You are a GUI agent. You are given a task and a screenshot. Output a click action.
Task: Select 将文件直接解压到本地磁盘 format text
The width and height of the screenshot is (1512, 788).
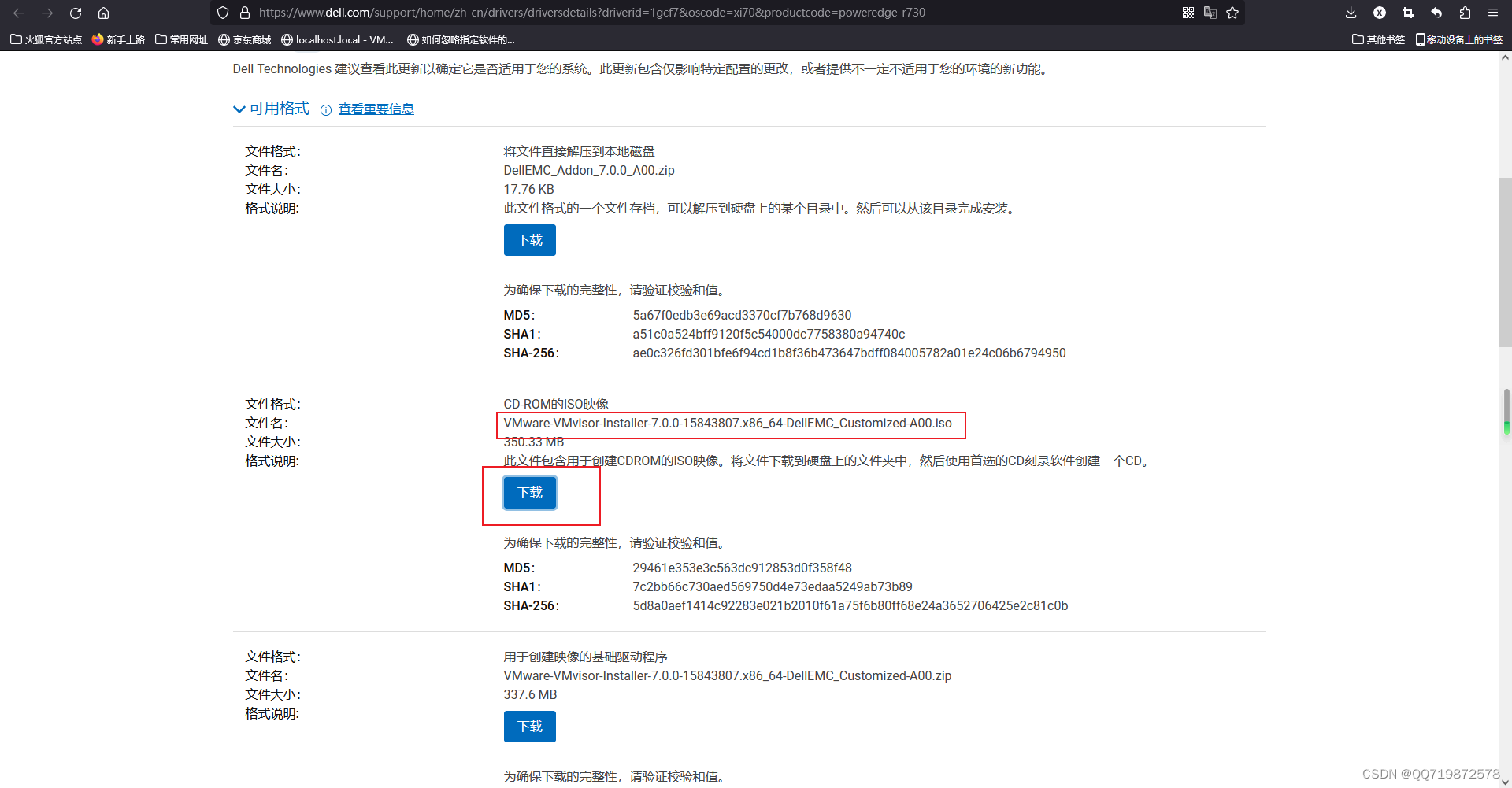(580, 151)
